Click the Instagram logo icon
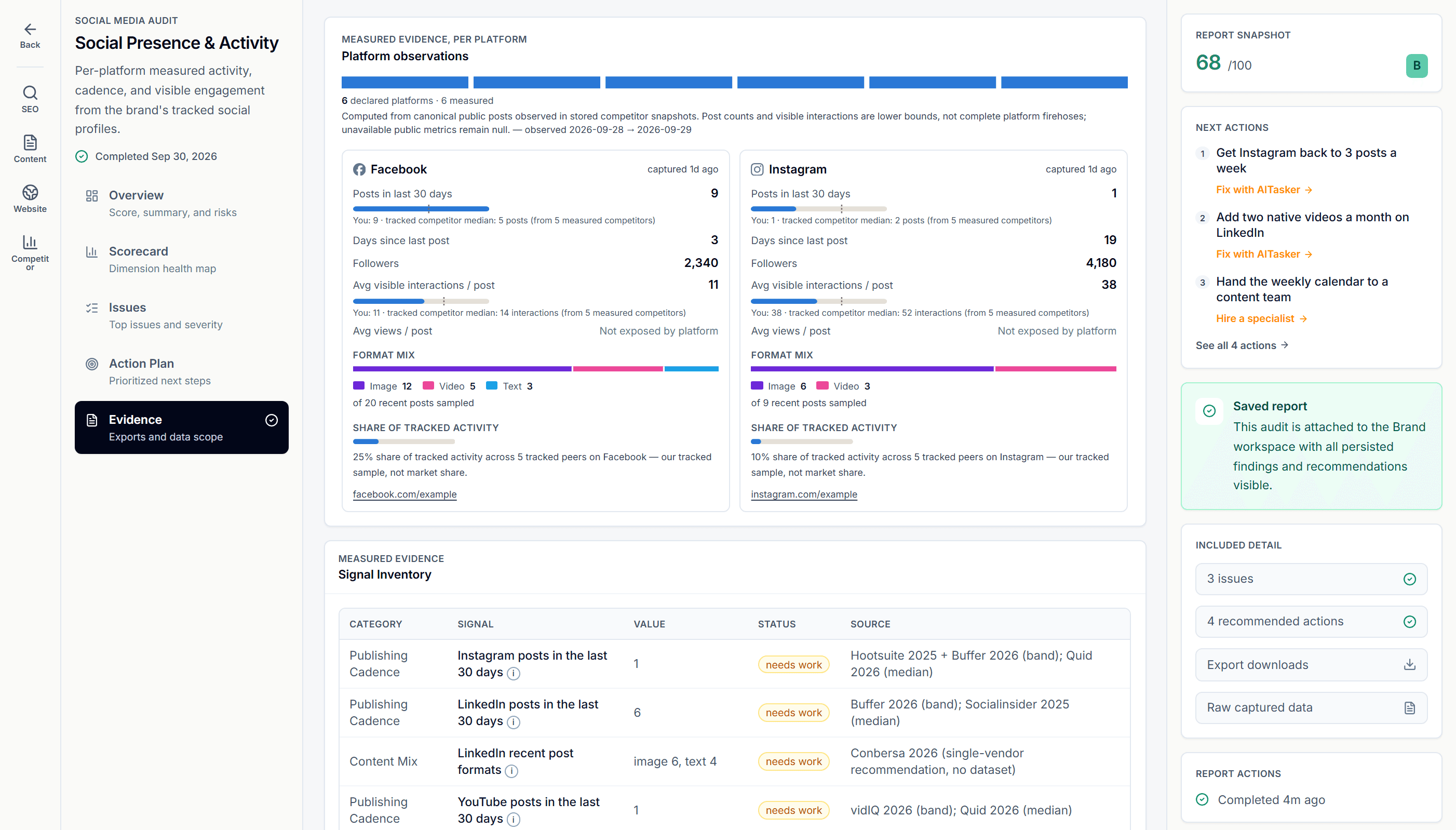This screenshot has width=1456, height=830. pyautogui.click(x=757, y=169)
